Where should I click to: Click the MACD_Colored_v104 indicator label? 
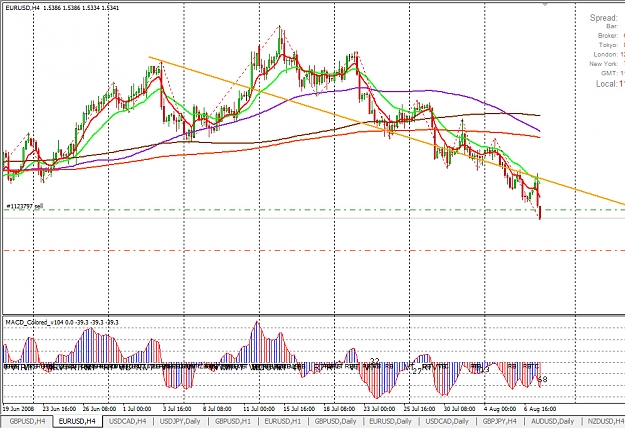coord(61,322)
